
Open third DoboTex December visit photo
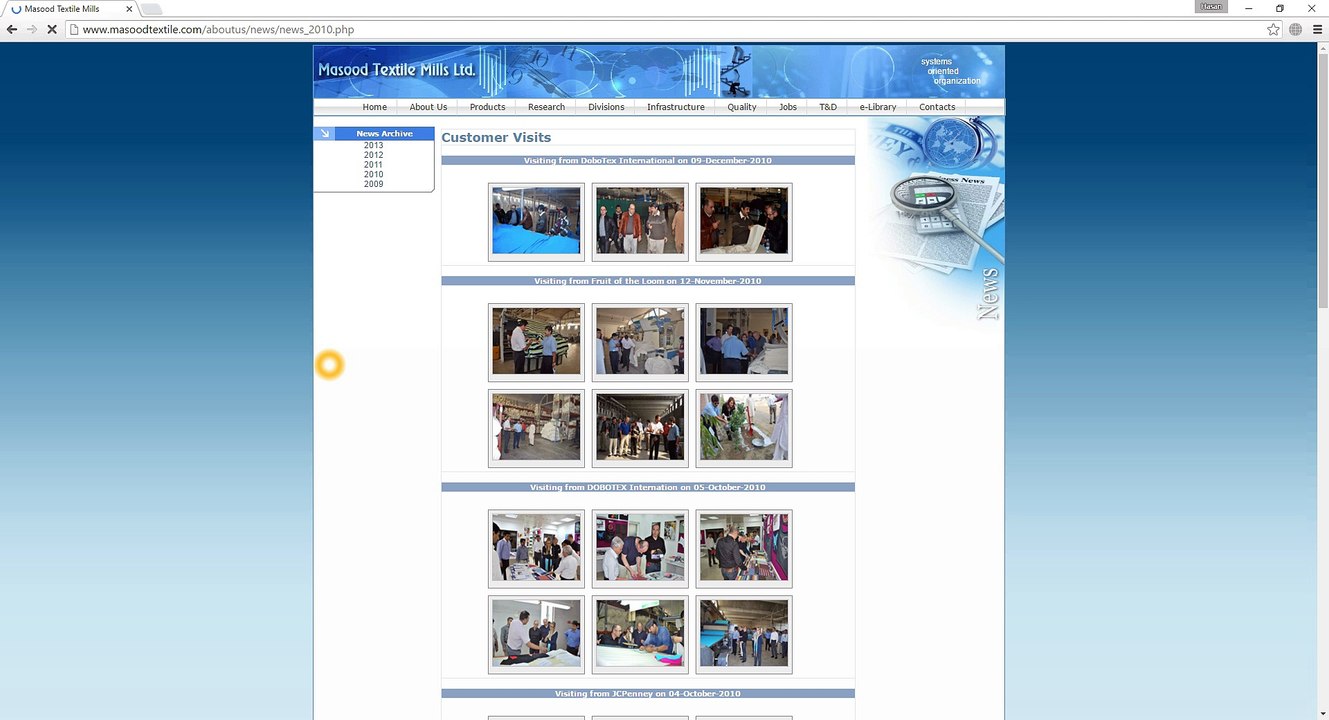click(744, 221)
